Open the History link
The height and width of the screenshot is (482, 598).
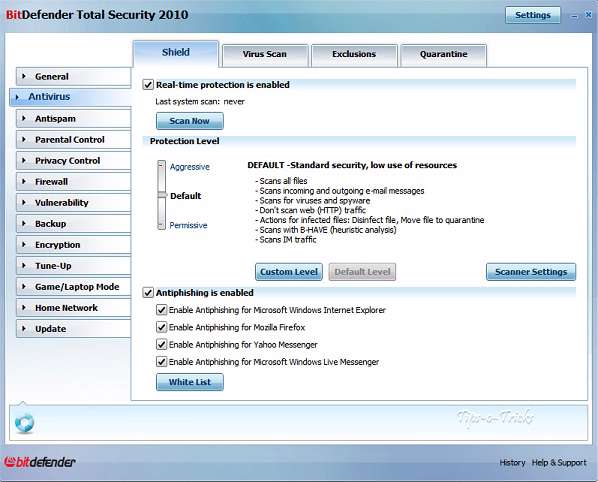512,463
